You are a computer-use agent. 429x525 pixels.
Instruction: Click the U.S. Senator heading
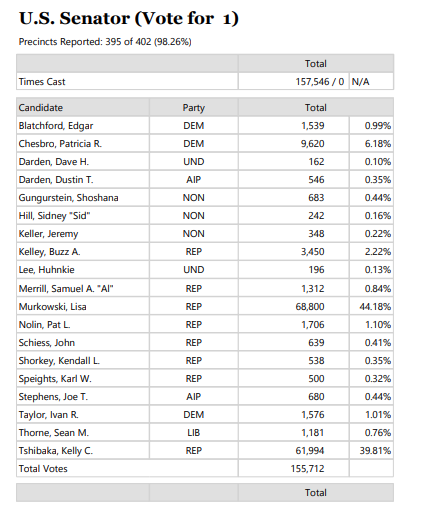click(x=129, y=18)
